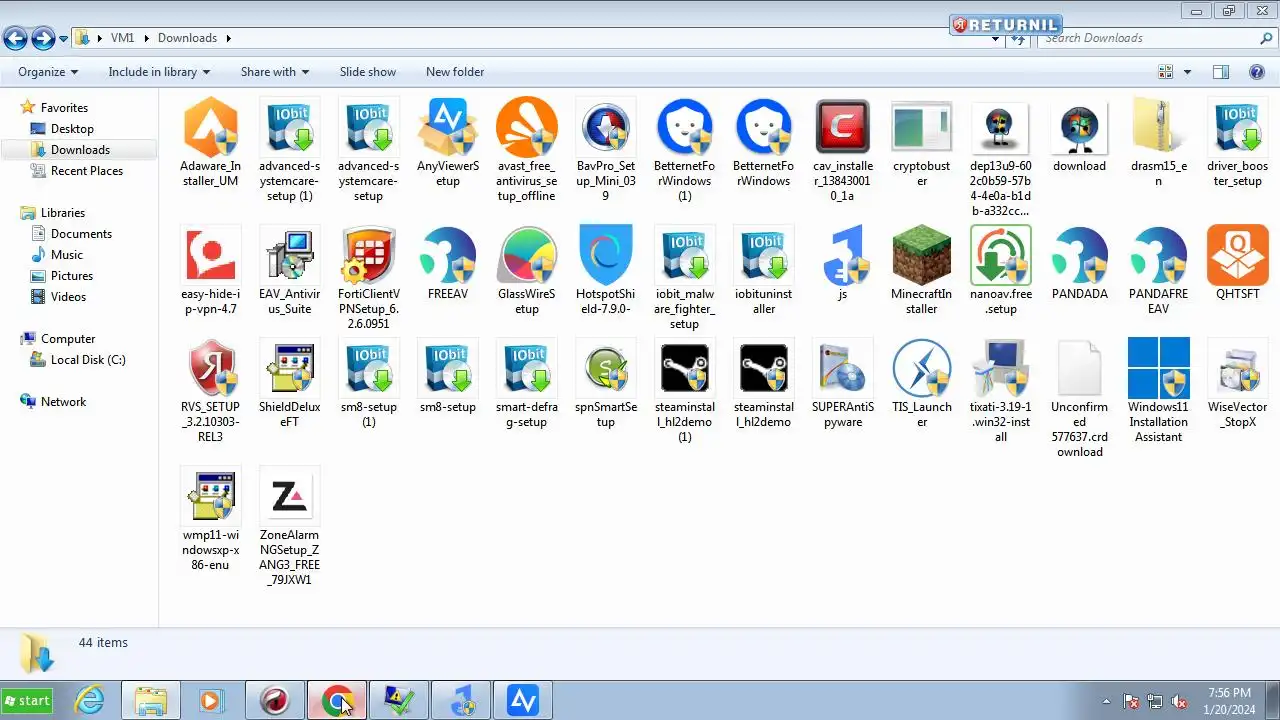Select the FREEAV file icon
Image resolution: width=1280 pixels, height=720 pixels.
click(448, 256)
